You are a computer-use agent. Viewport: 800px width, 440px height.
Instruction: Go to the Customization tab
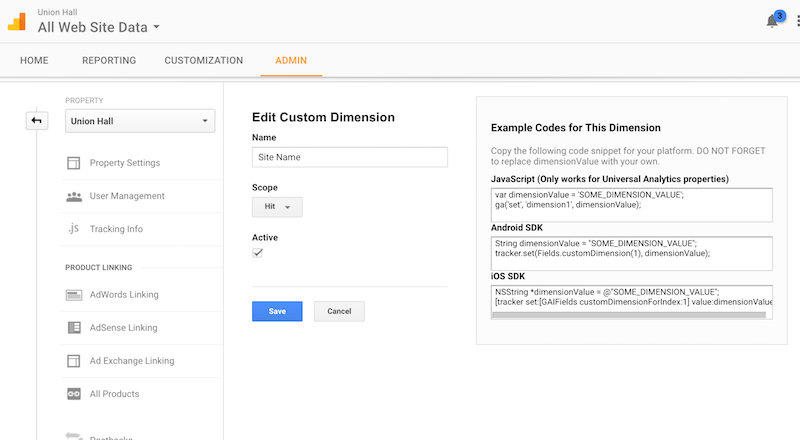(203, 61)
